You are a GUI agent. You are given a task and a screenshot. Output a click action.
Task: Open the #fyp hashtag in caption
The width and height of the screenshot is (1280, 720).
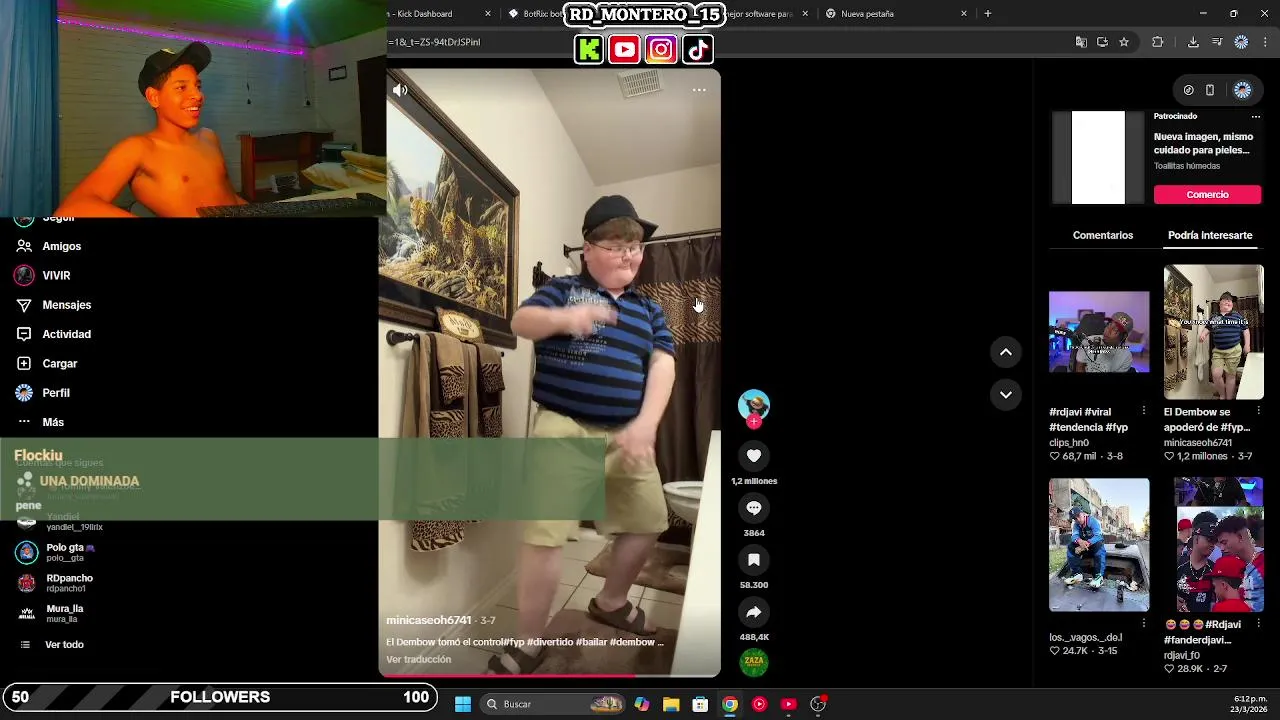[x=514, y=642]
